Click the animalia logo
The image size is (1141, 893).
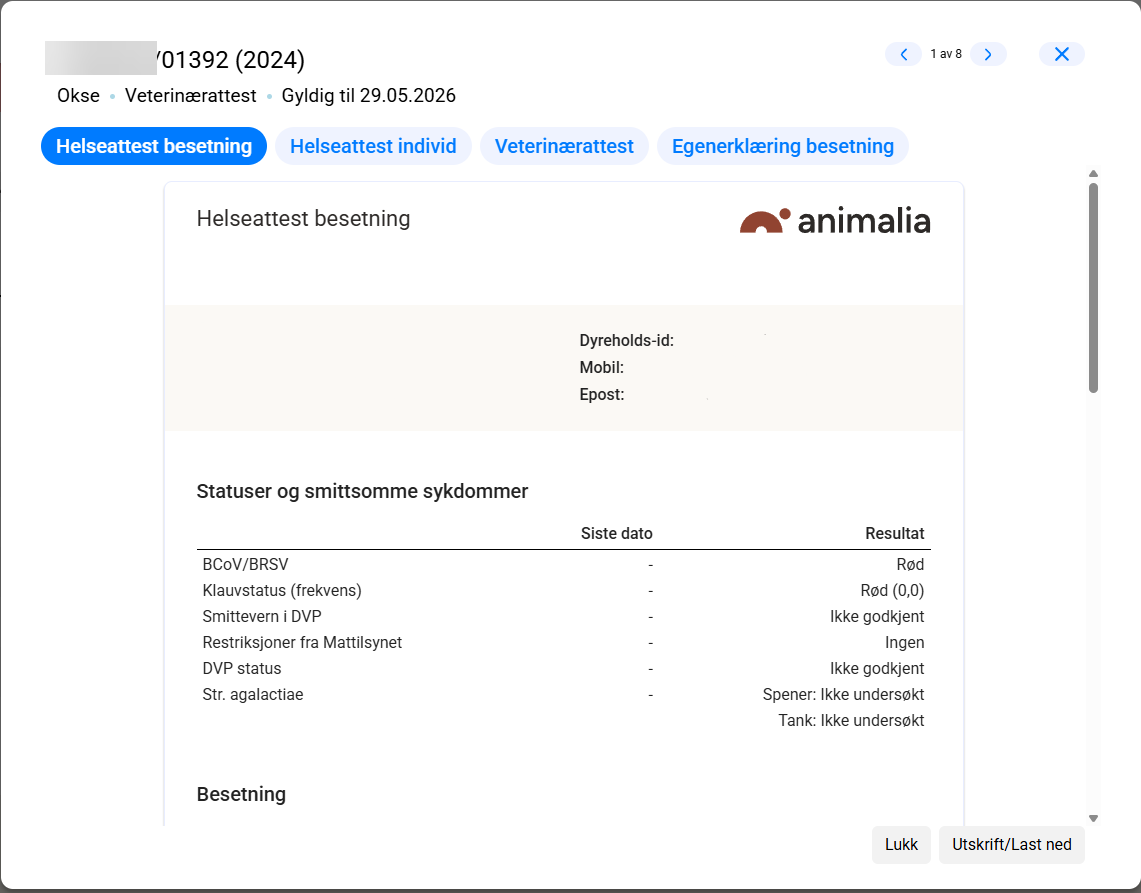point(835,221)
